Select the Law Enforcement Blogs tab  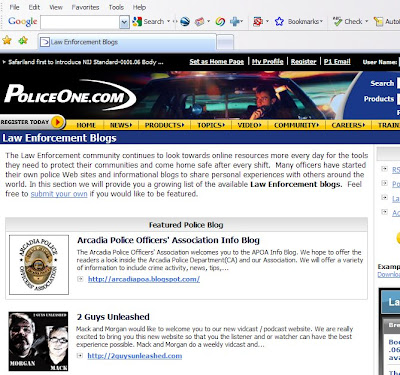127,42
